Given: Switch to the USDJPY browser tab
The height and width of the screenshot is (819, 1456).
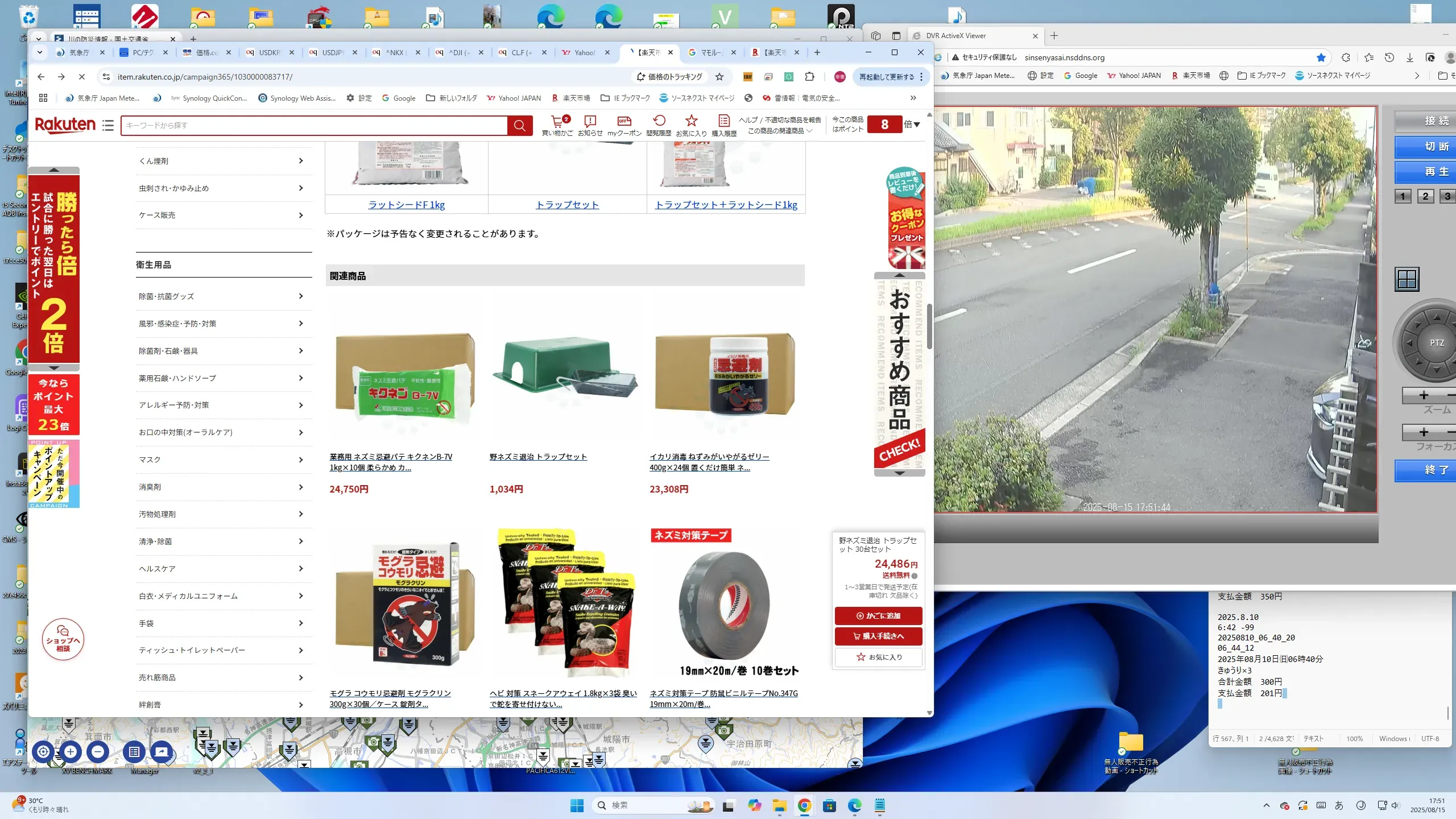Looking at the screenshot, I should click(x=333, y=52).
